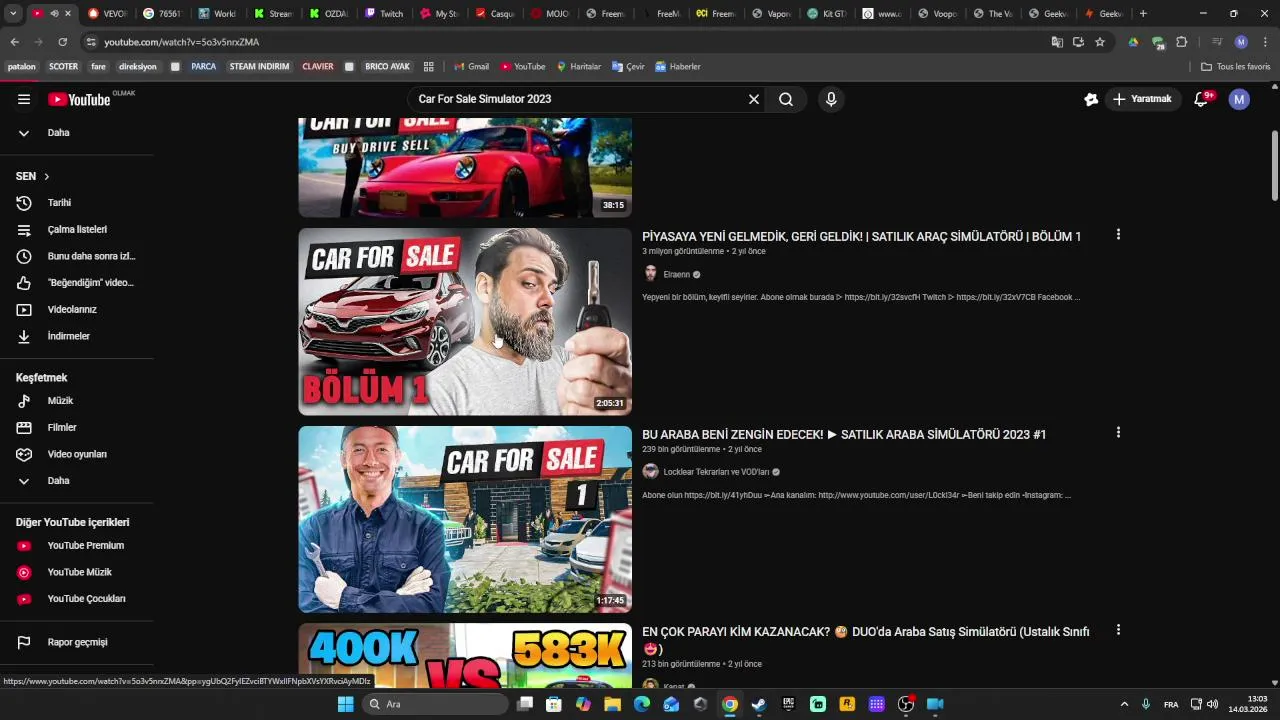The height and width of the screenshot is (720, 1280).
Task: Go back to the previous page
Action: pyautogui.click(x=14, y=42)
